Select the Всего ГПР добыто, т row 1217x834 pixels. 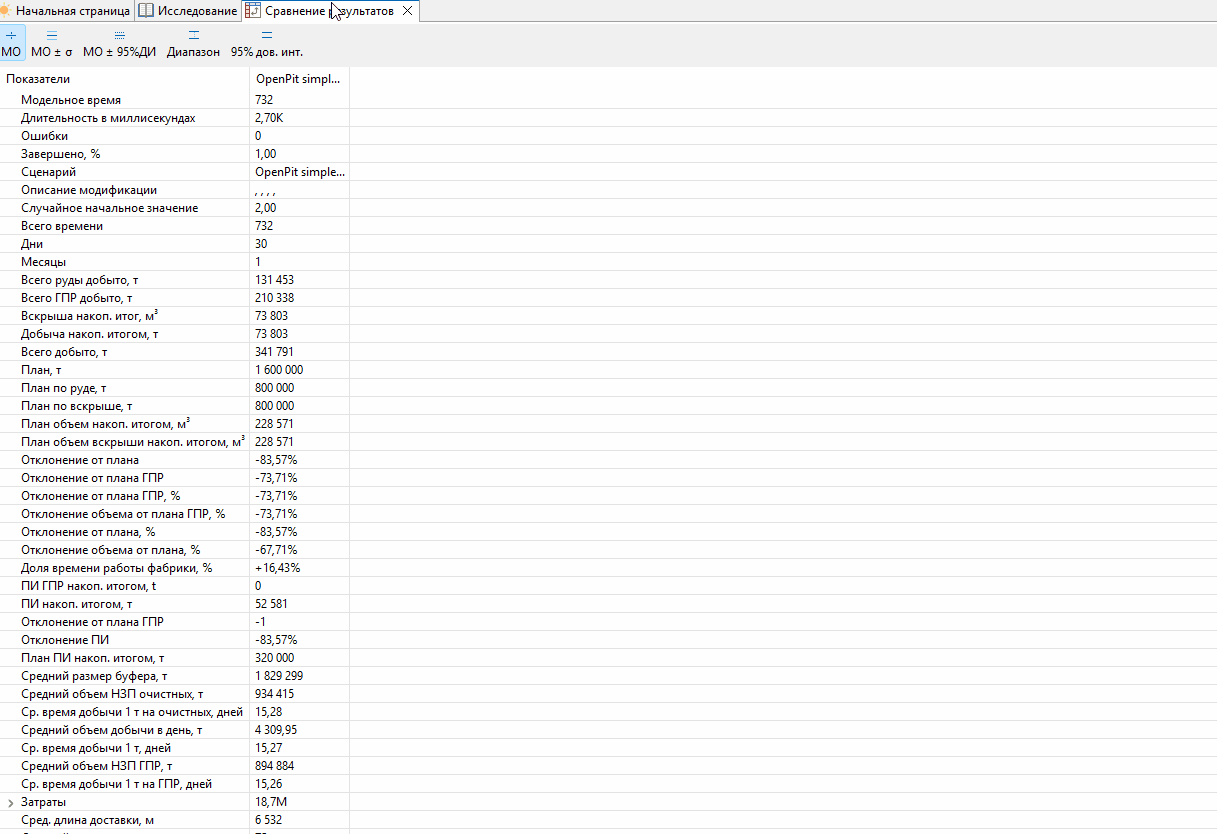click(175, 298)
